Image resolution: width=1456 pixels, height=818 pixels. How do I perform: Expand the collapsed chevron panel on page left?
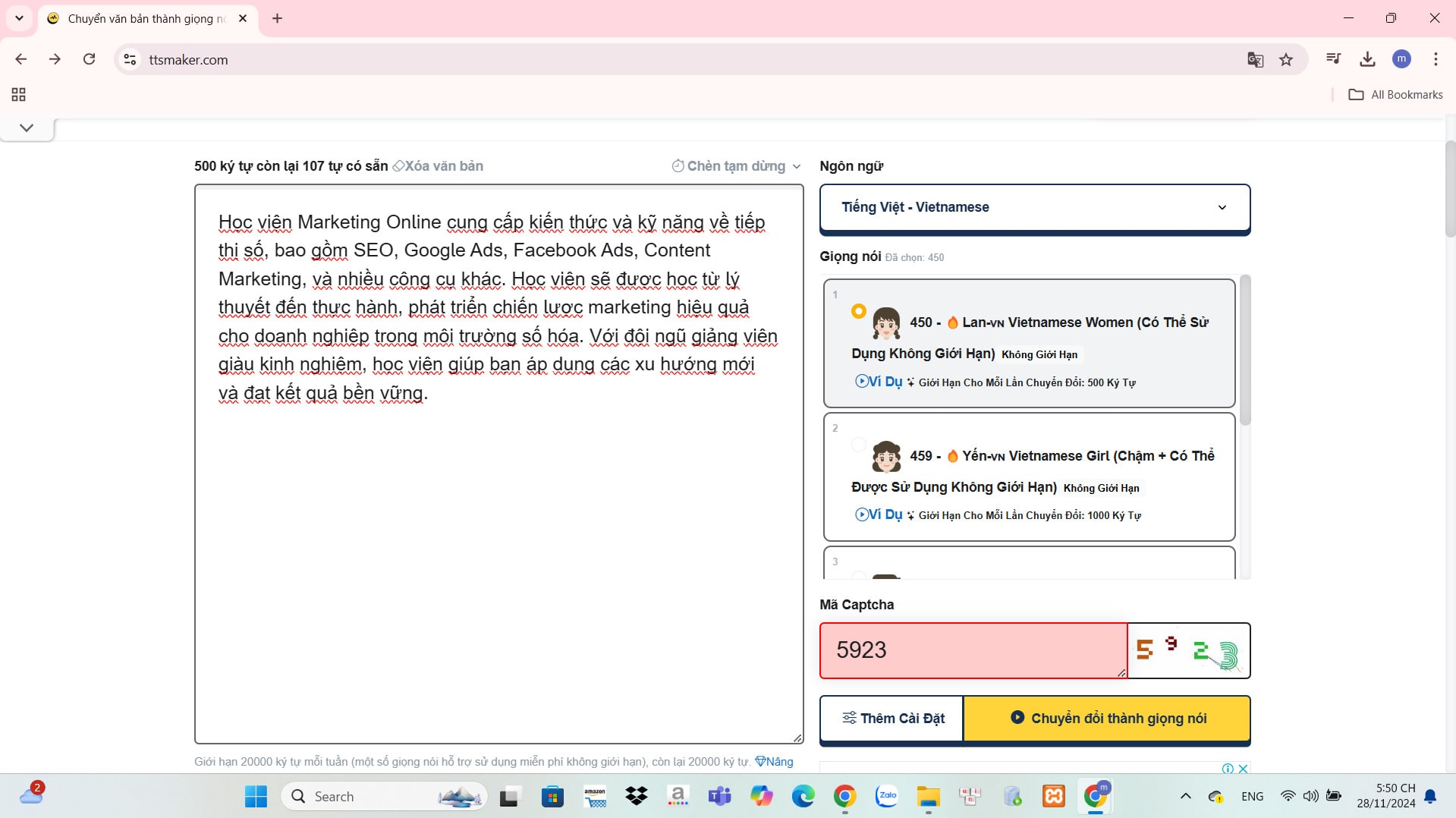(27, 127)
